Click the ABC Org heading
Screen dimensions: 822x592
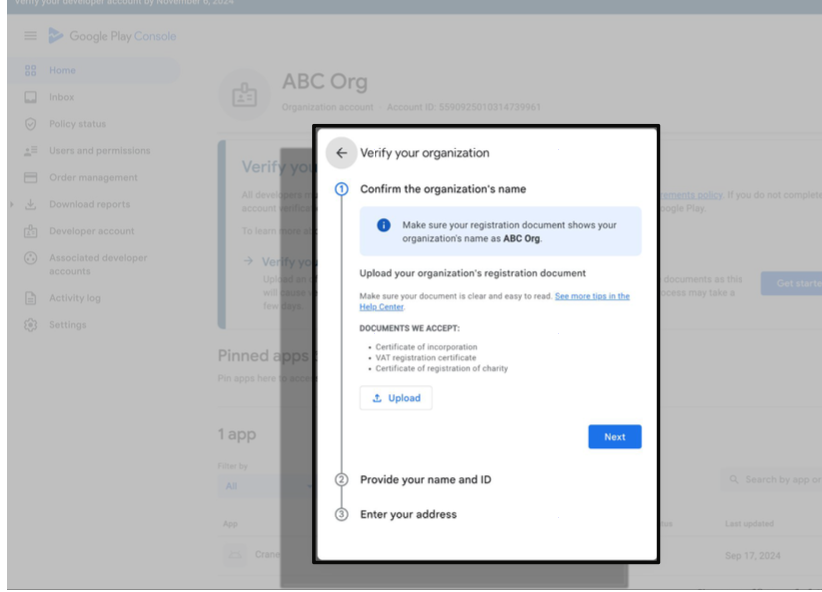coord(325,82)
